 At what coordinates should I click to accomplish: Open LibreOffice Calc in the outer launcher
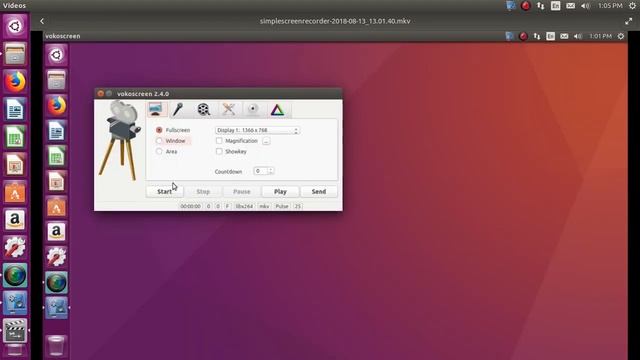click(x=15, y=137)
